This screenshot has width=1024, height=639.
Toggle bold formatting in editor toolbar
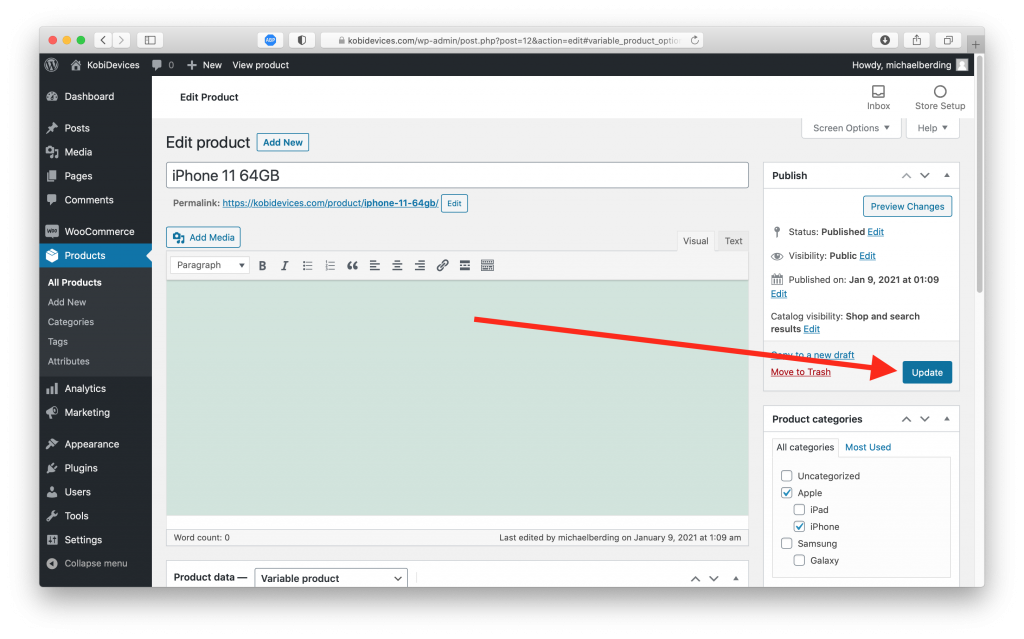[263, 265]
